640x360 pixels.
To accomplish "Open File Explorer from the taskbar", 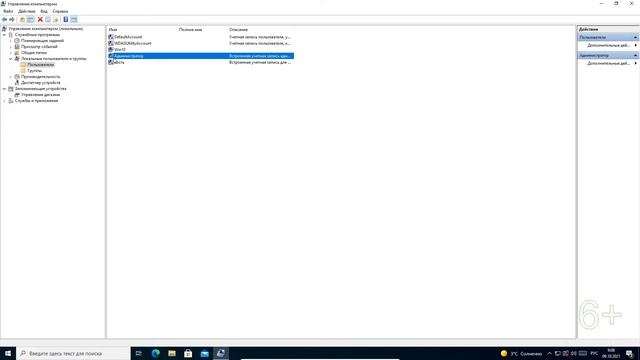I will pyautogui.click(x=172, y=353).
